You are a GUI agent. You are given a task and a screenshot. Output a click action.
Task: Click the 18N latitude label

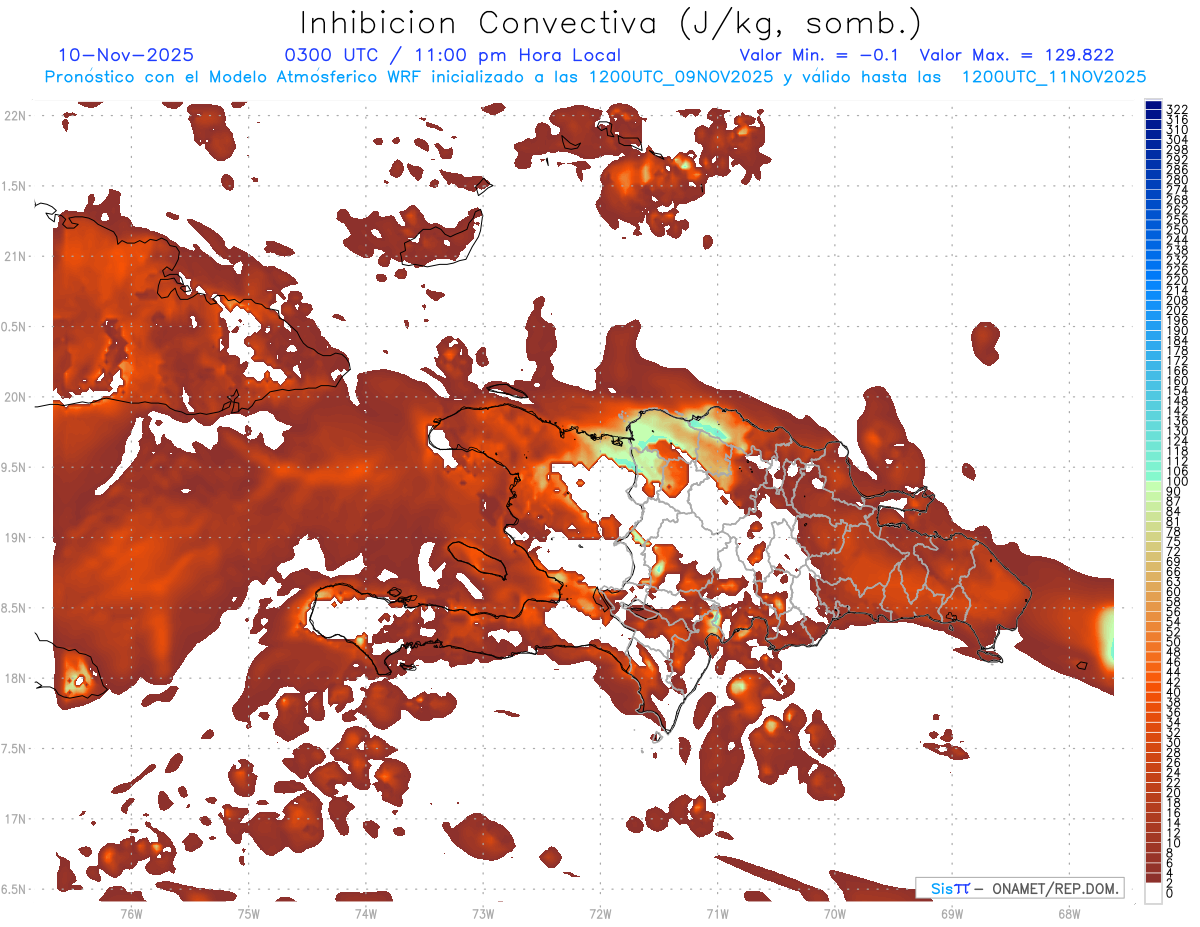coord(16,678)
